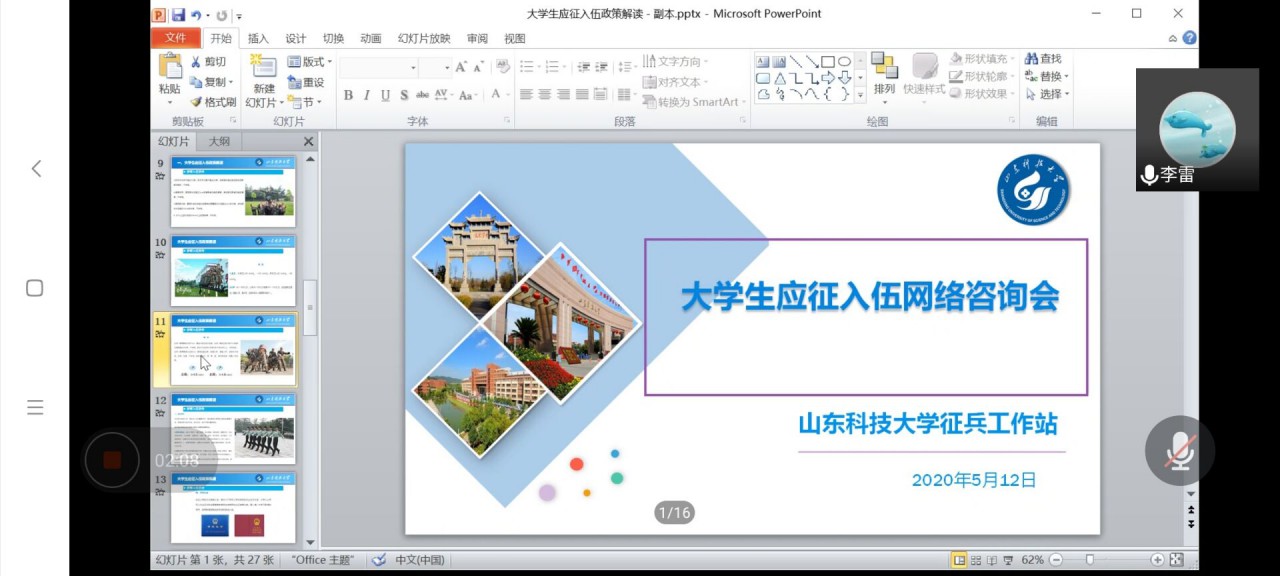This screenshot has width=1280, height=576.
Task: Switch to slide sorter view in status bar
Action: point(975,560)
